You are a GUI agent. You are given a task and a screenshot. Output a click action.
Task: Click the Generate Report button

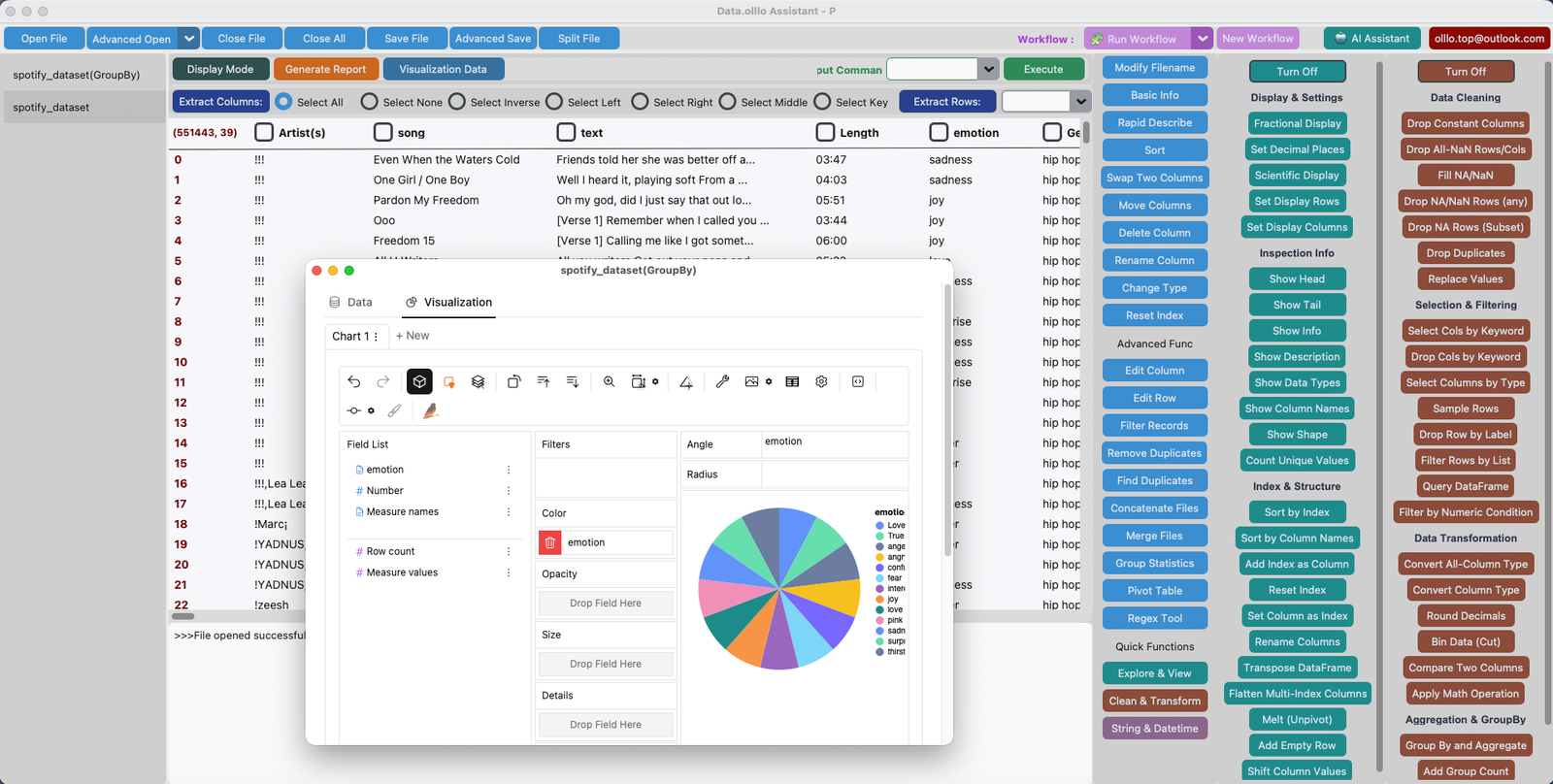325,70
